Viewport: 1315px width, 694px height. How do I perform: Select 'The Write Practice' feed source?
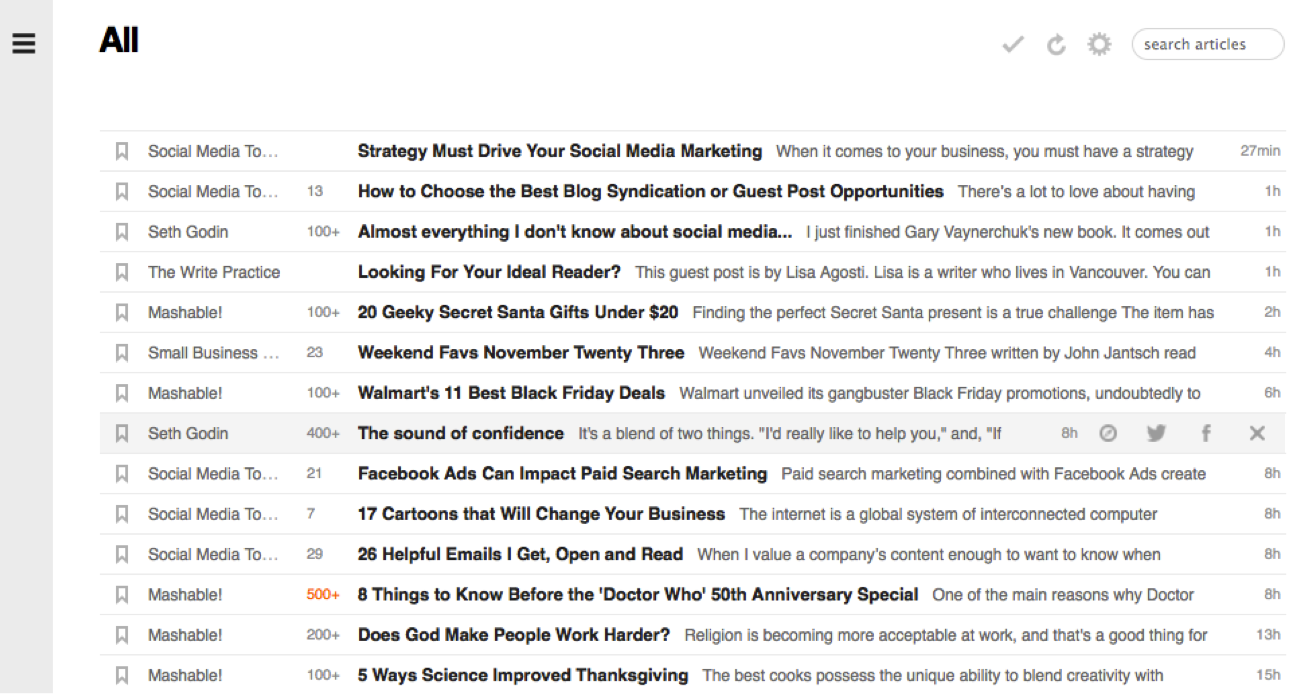[x=214, y=272]
